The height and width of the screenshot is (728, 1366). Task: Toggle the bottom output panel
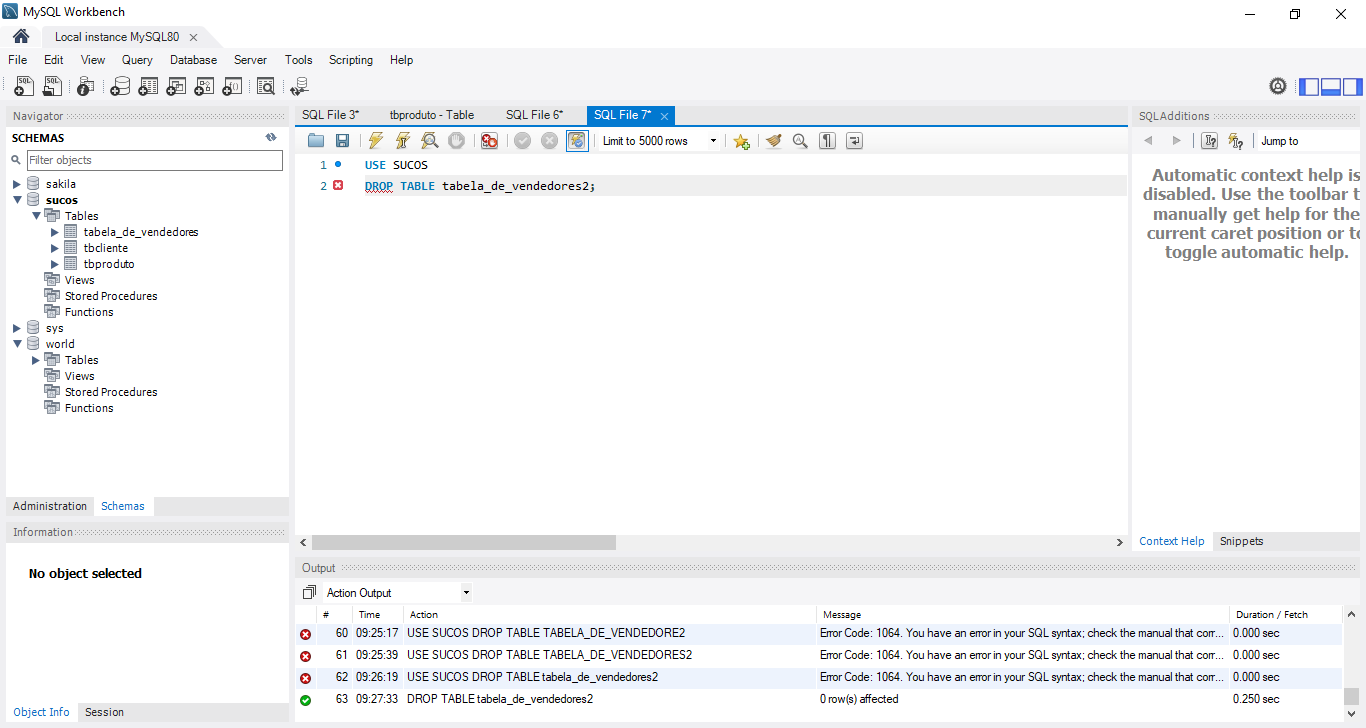tap(1331, 87)
